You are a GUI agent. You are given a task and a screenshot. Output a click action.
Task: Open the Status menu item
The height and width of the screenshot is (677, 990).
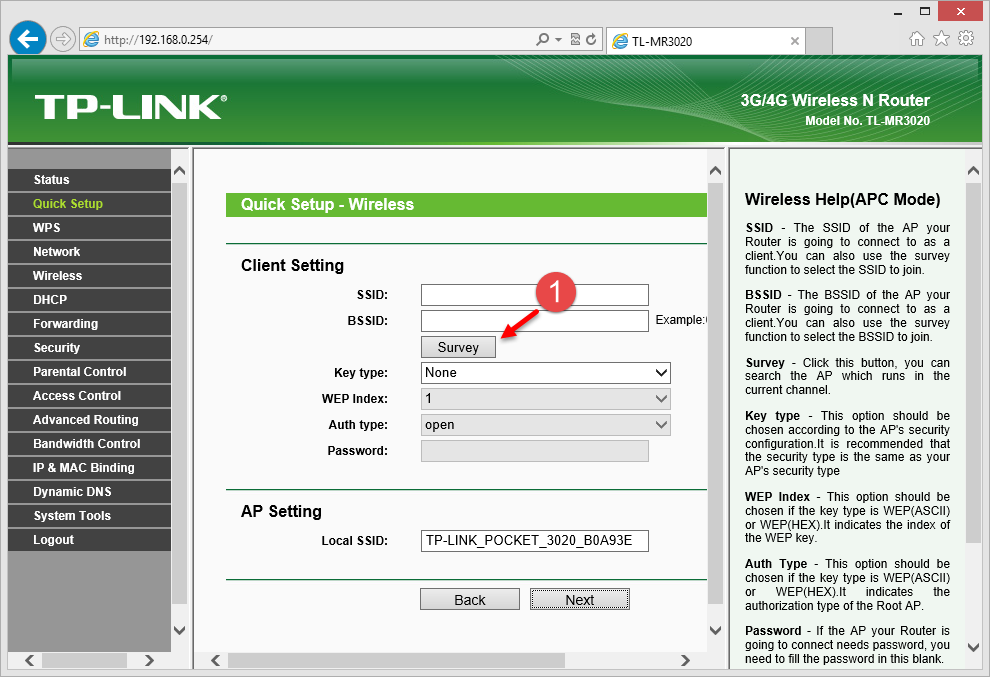(x=89, y=179)
